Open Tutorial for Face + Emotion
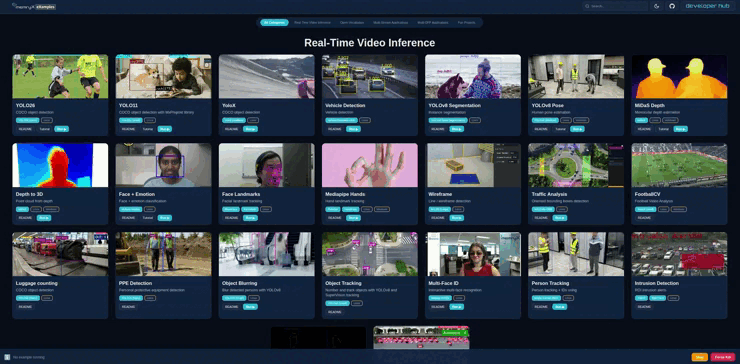The image size is (740, 364). click(148, 218)
